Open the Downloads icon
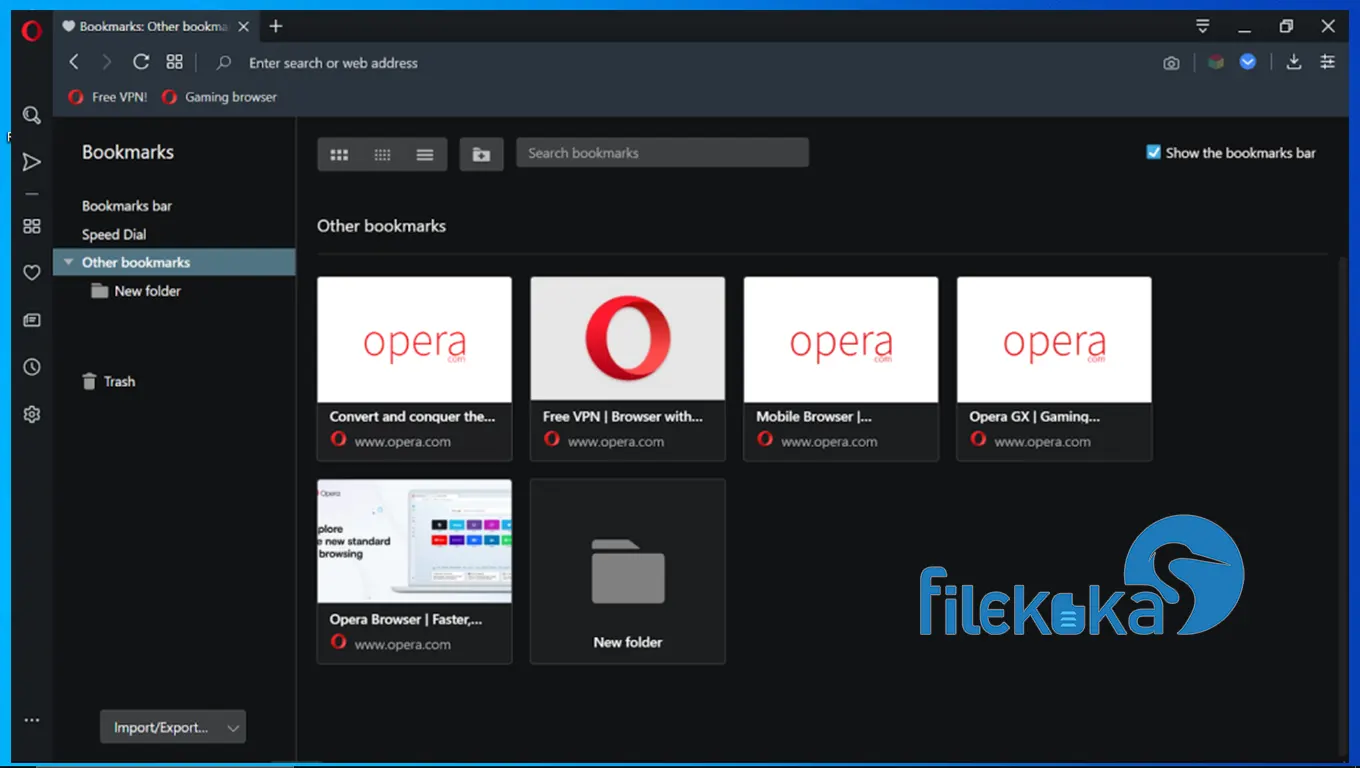The width and height of the screenshot is (1360, 768). (x=1294, y=62)
